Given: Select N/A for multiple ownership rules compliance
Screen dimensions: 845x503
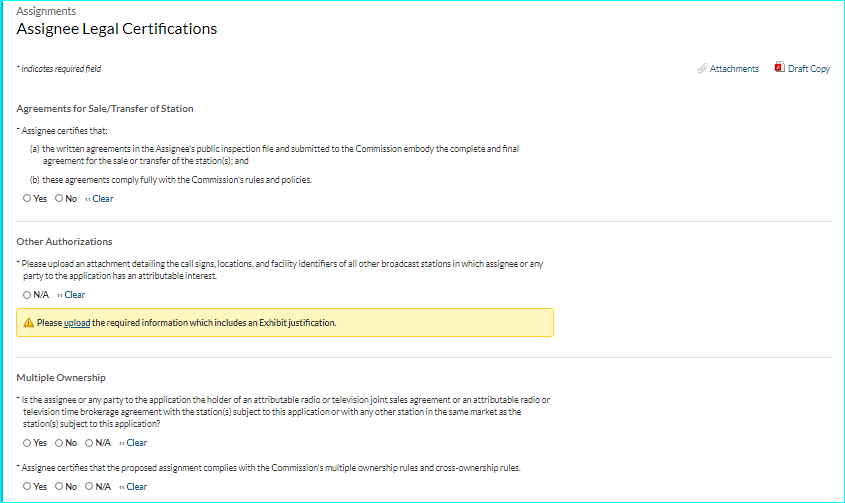Looking at the screenshot, I should pos(90,487).
